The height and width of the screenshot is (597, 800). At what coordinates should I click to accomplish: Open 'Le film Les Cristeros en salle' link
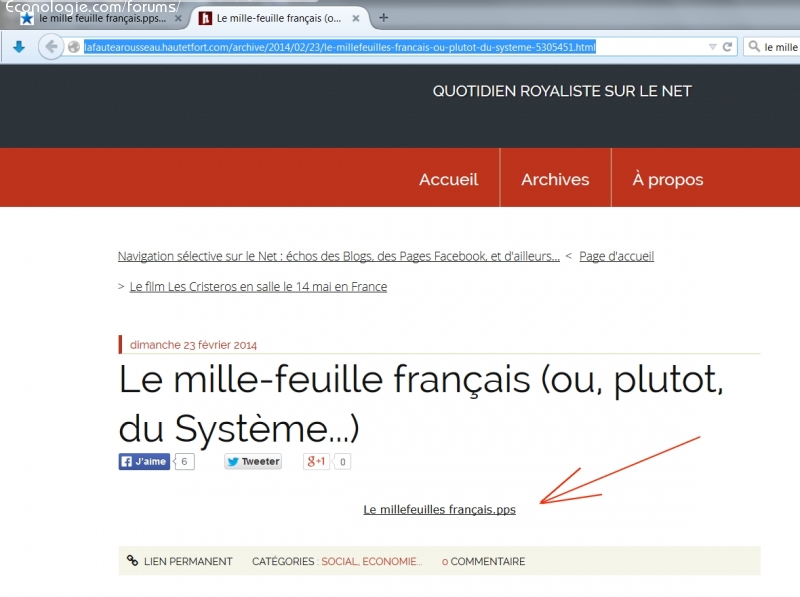click(258, 287)
